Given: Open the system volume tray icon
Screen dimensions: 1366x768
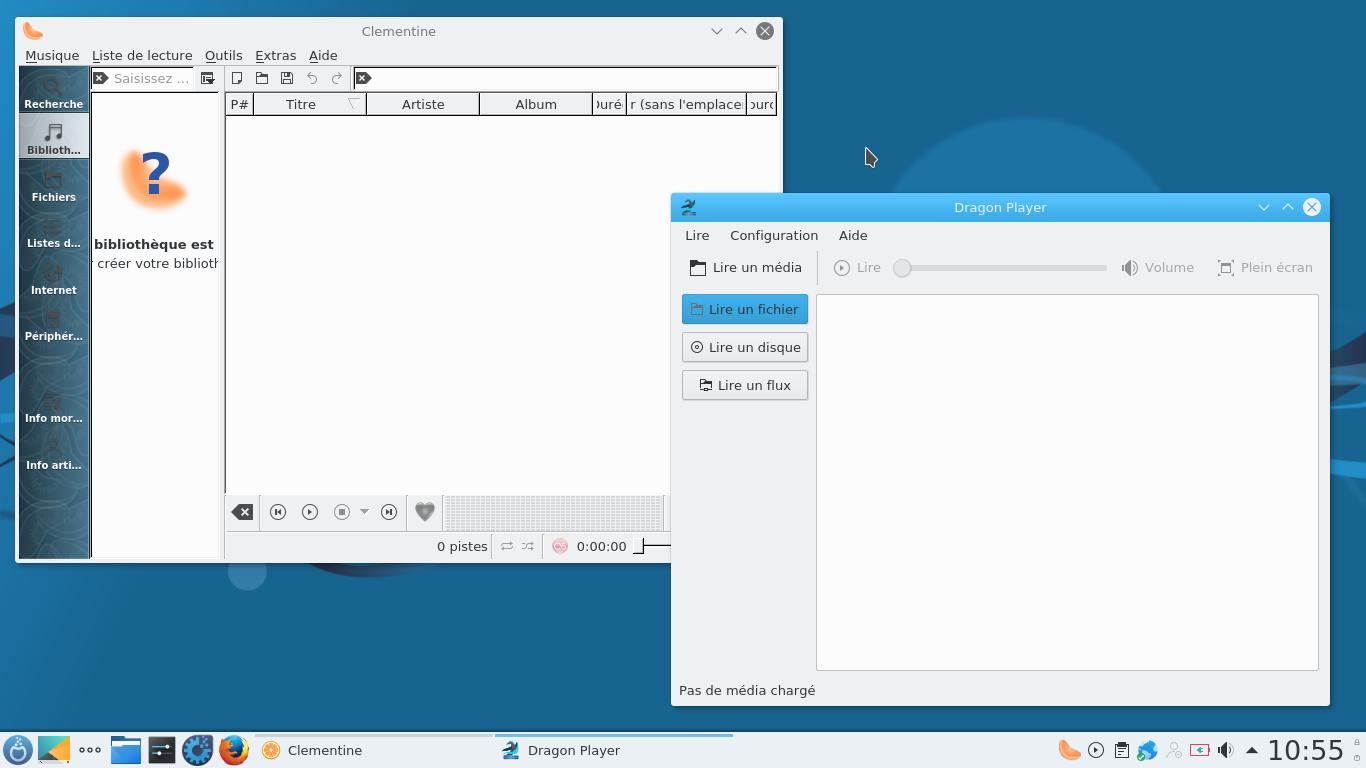Looking at the screenshot, I should tap(1225, 750).
